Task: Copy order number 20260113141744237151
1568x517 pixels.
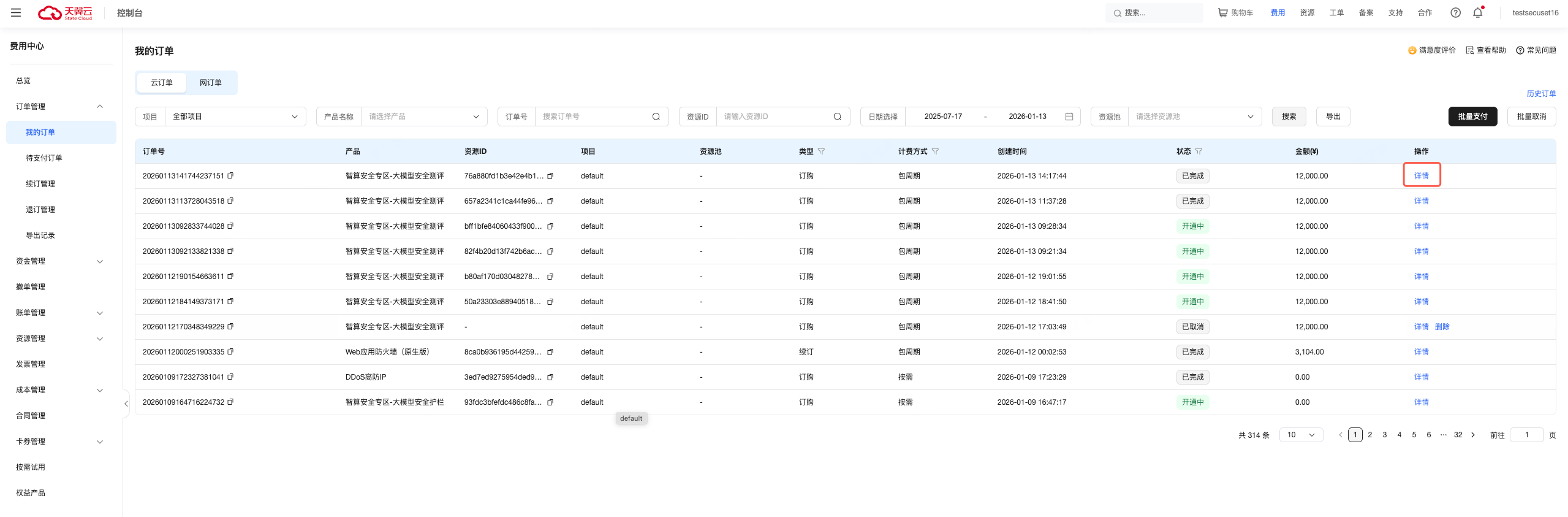Action: point(231,176)
